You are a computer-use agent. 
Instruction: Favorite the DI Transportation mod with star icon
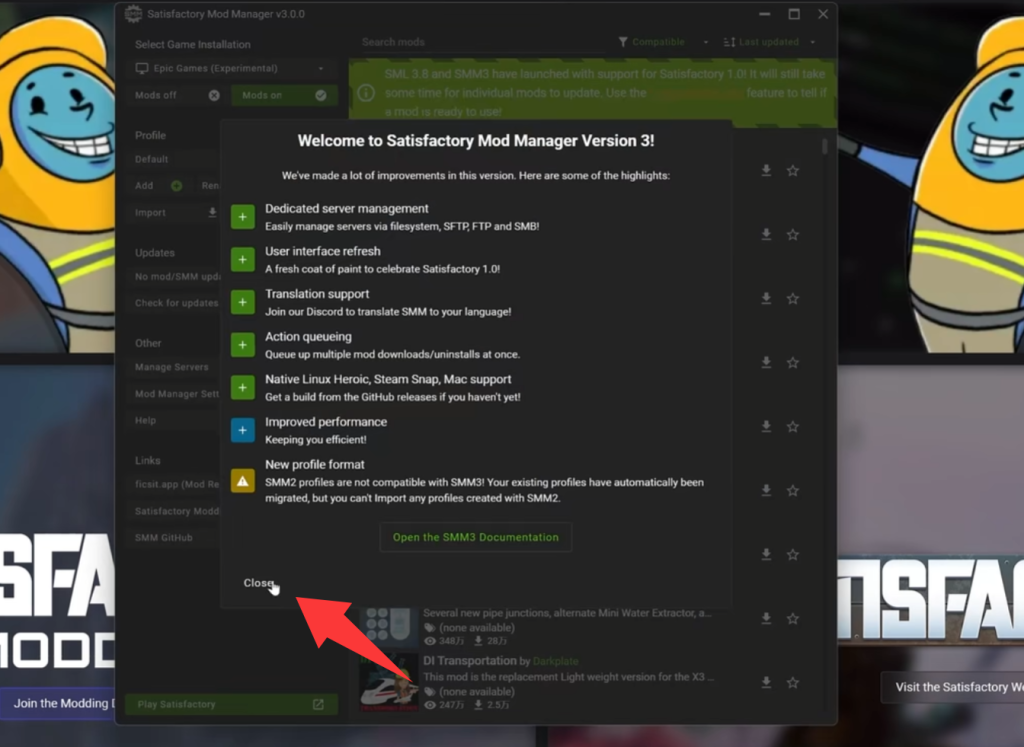point(792,682)
